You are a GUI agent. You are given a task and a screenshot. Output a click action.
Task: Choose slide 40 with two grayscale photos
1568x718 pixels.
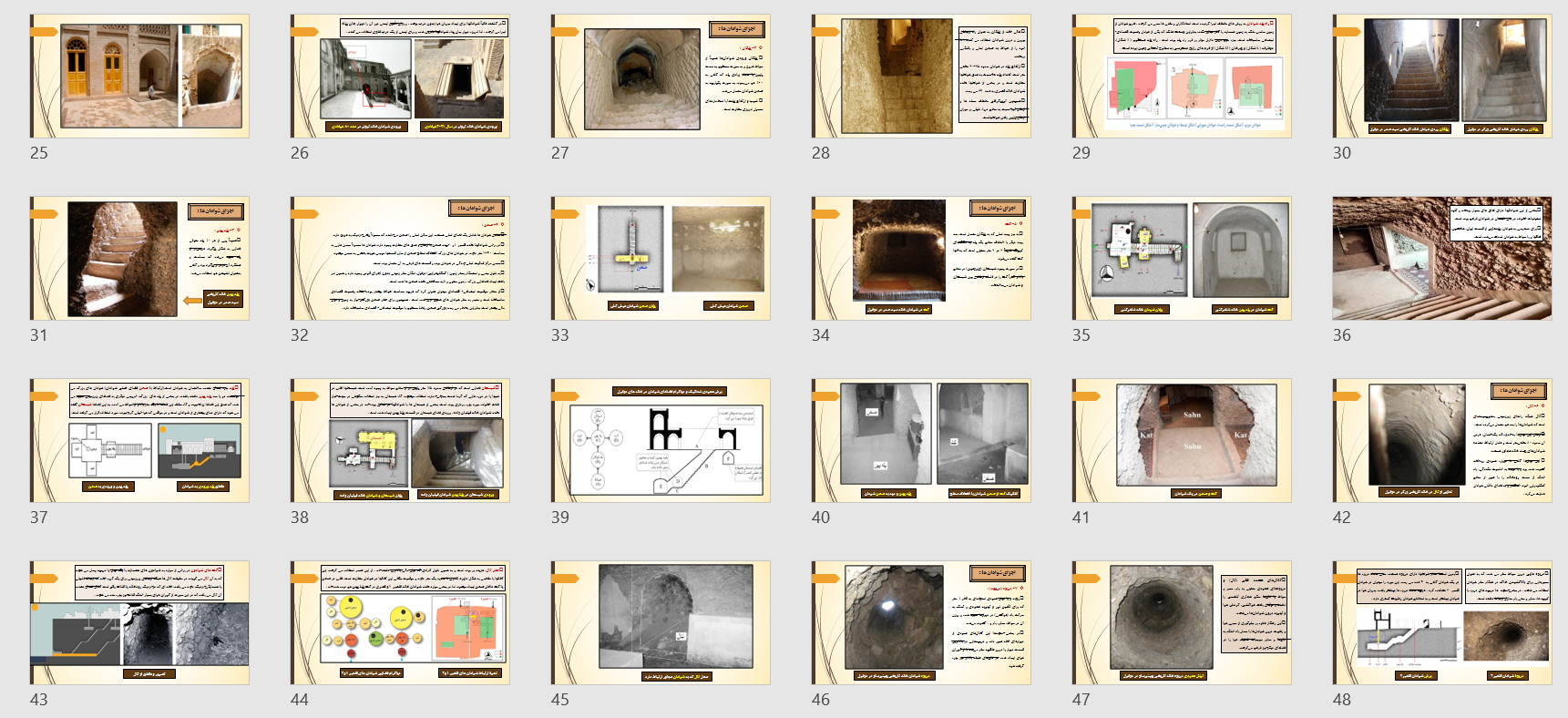pos(921,440)
